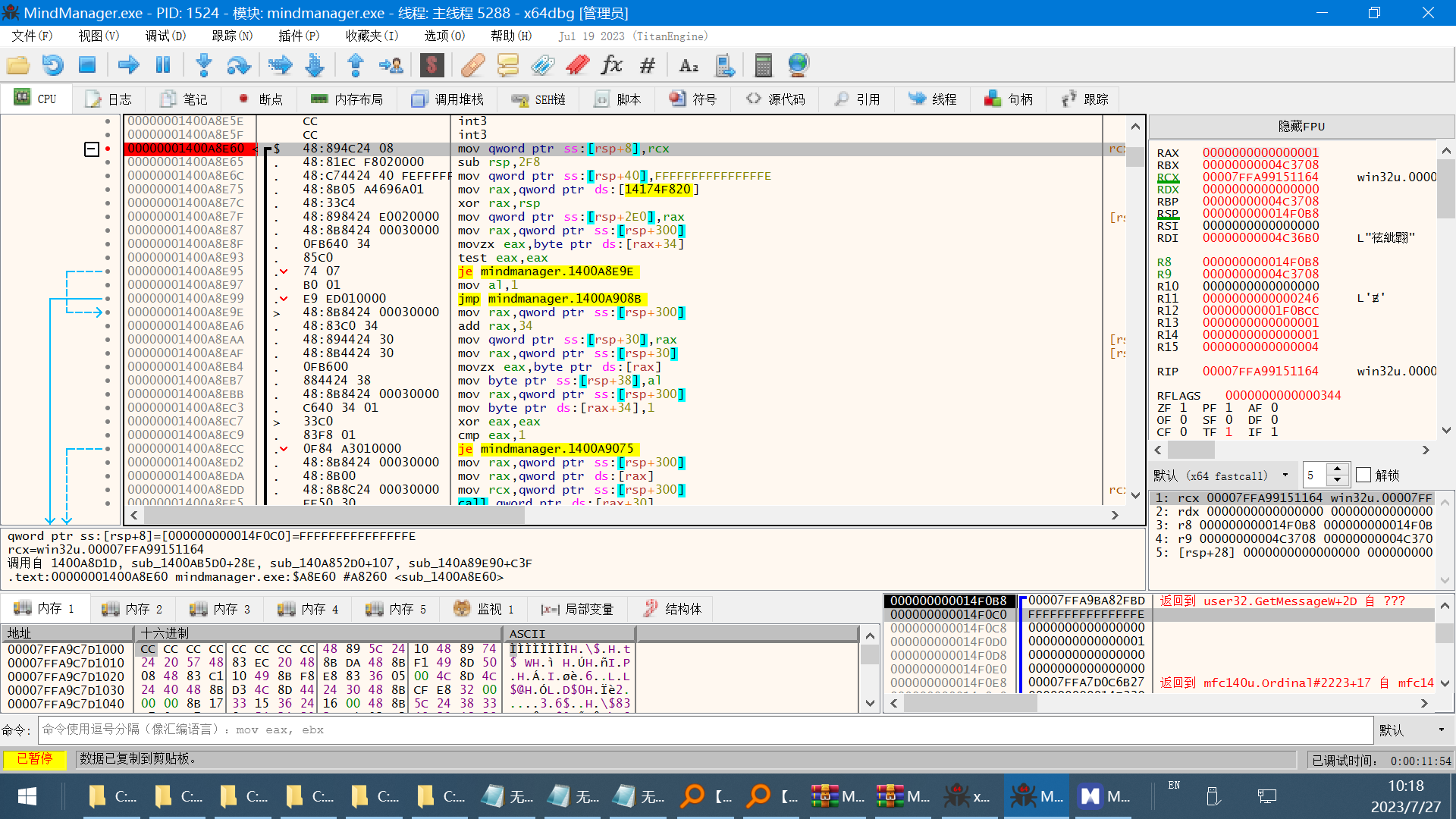
Task: Click the restart debugging icon
Action: click(52, 65)
